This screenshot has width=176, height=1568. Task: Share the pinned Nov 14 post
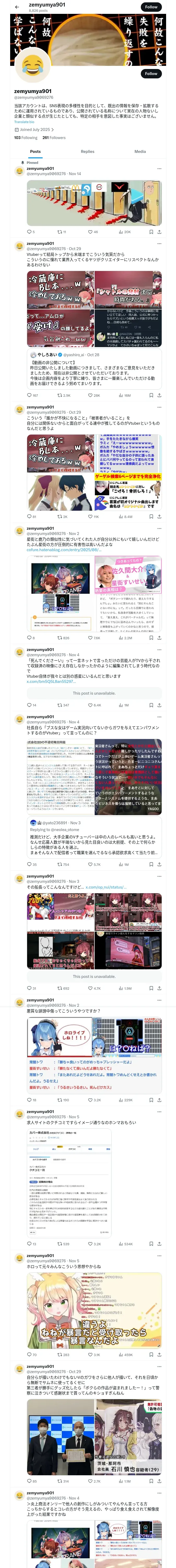[x=159, y=231]
